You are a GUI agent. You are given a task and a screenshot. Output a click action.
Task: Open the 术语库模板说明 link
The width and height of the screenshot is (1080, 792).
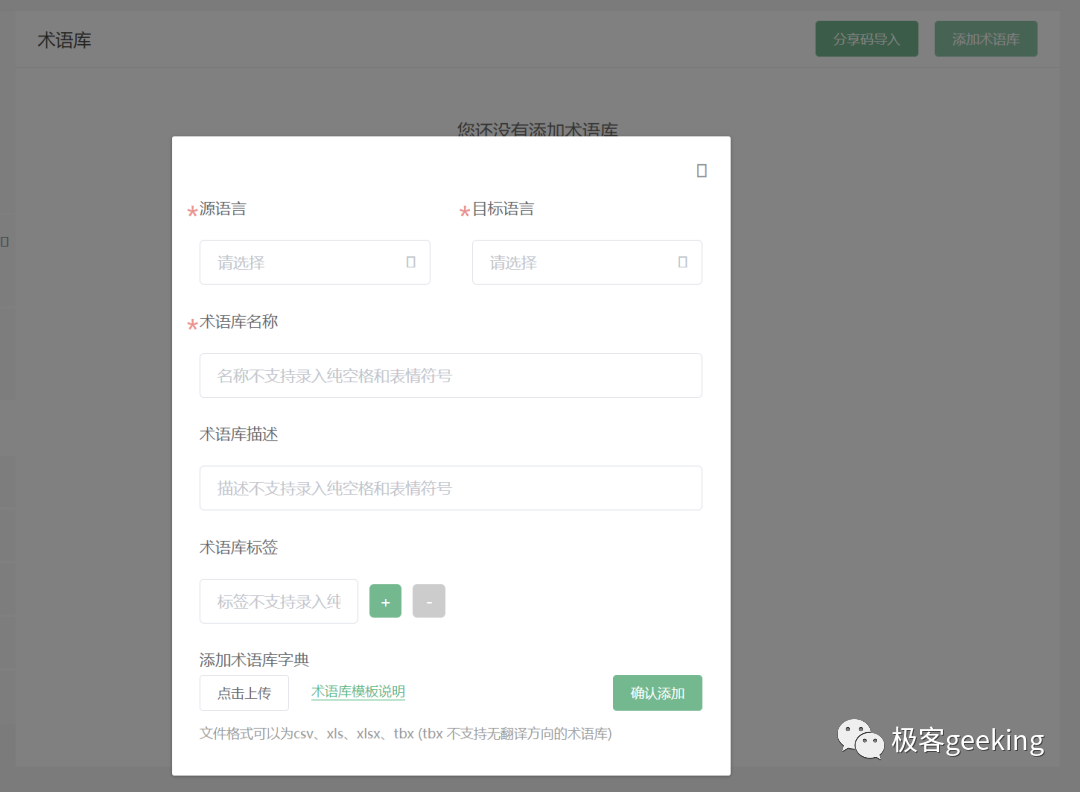tap(358, 692)
